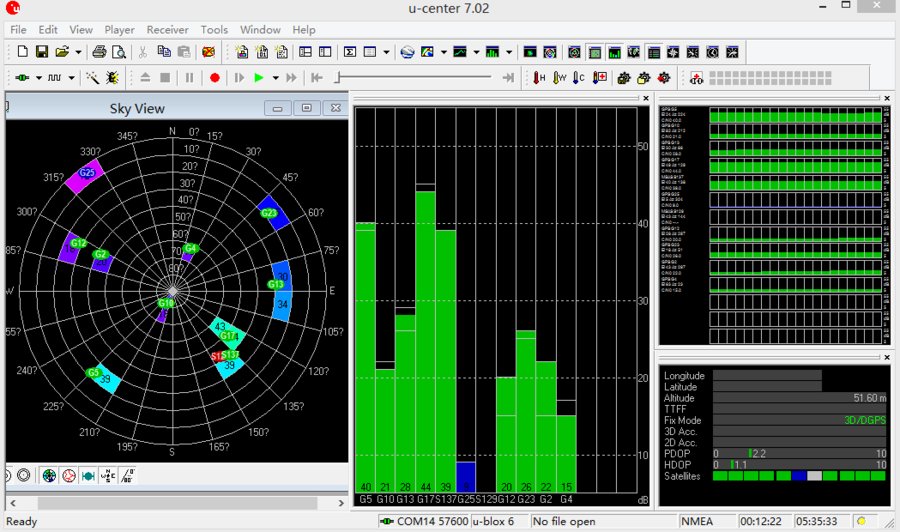Open the Receiver menu

167,30
